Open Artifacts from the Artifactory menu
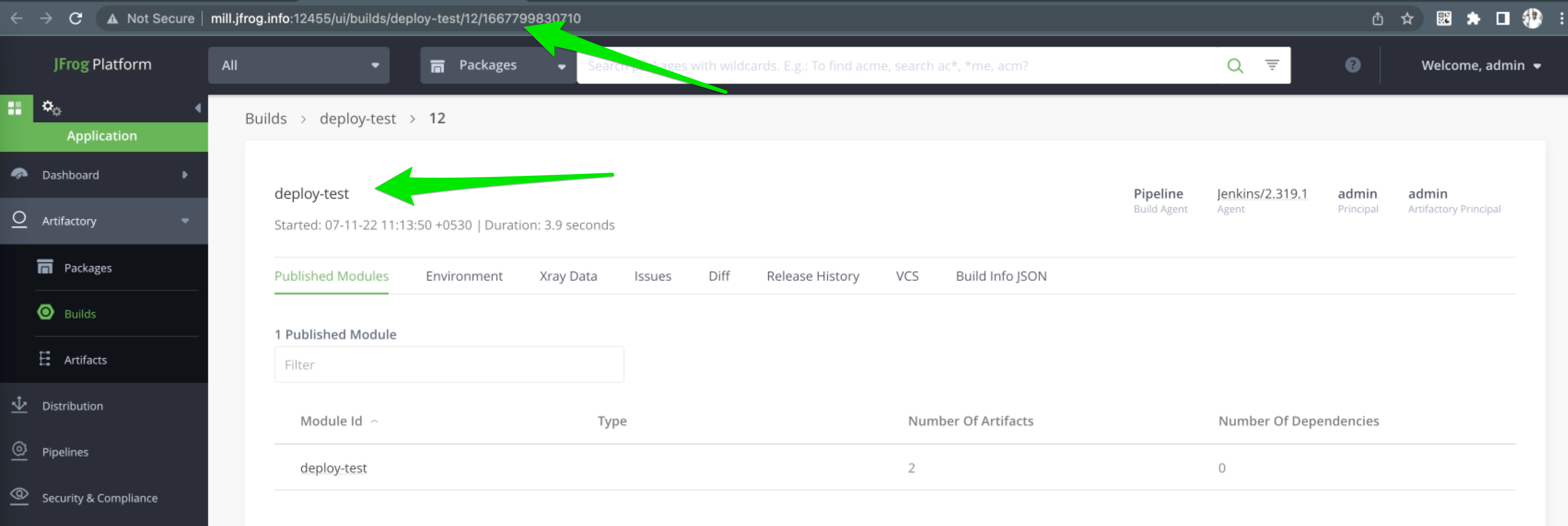The width and height of the screenshot is (1568, 526). (x=85, y=359)
